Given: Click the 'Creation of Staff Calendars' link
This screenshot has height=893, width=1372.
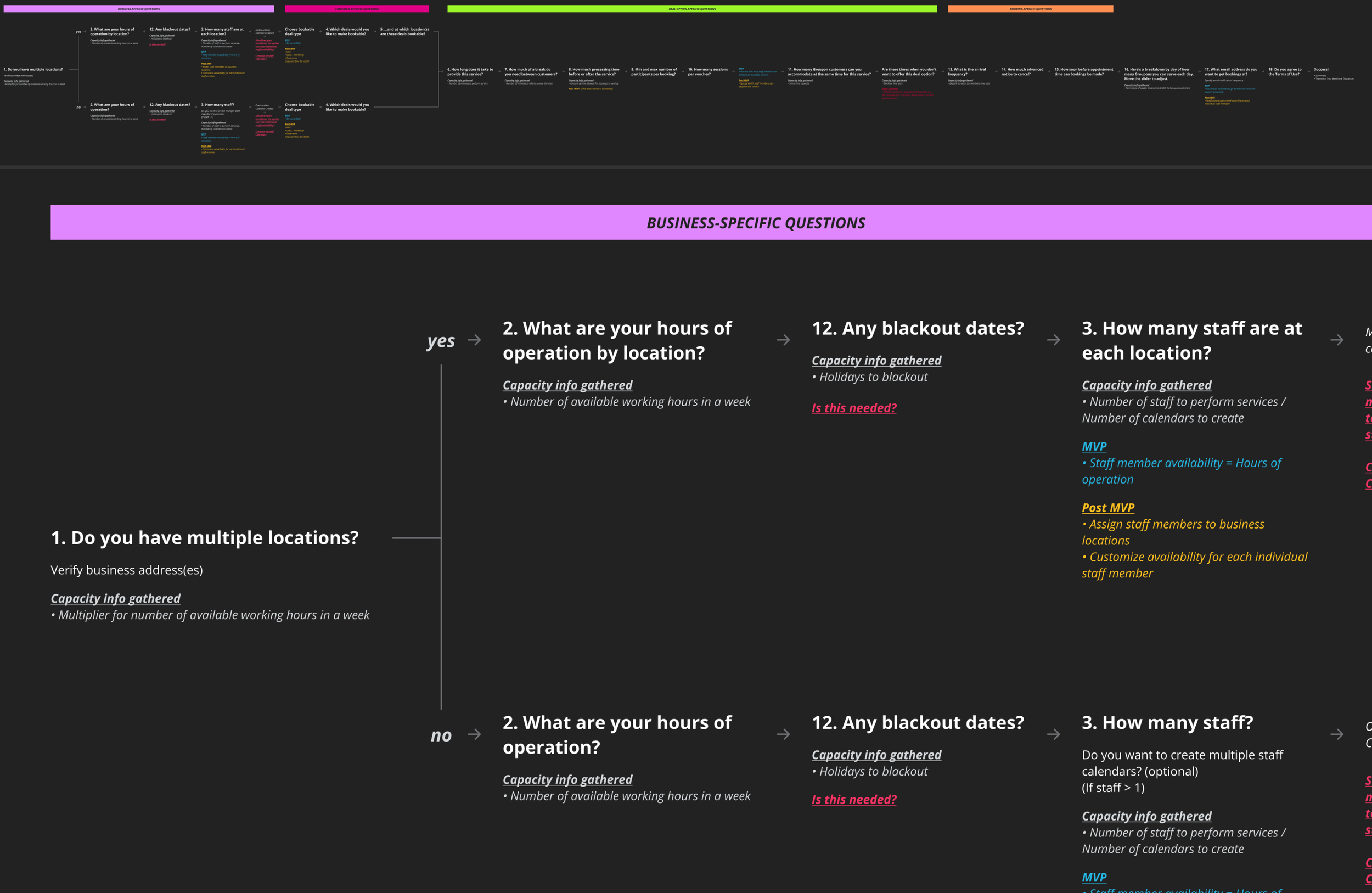Looking at the screenshot, I should coord(265,58).
